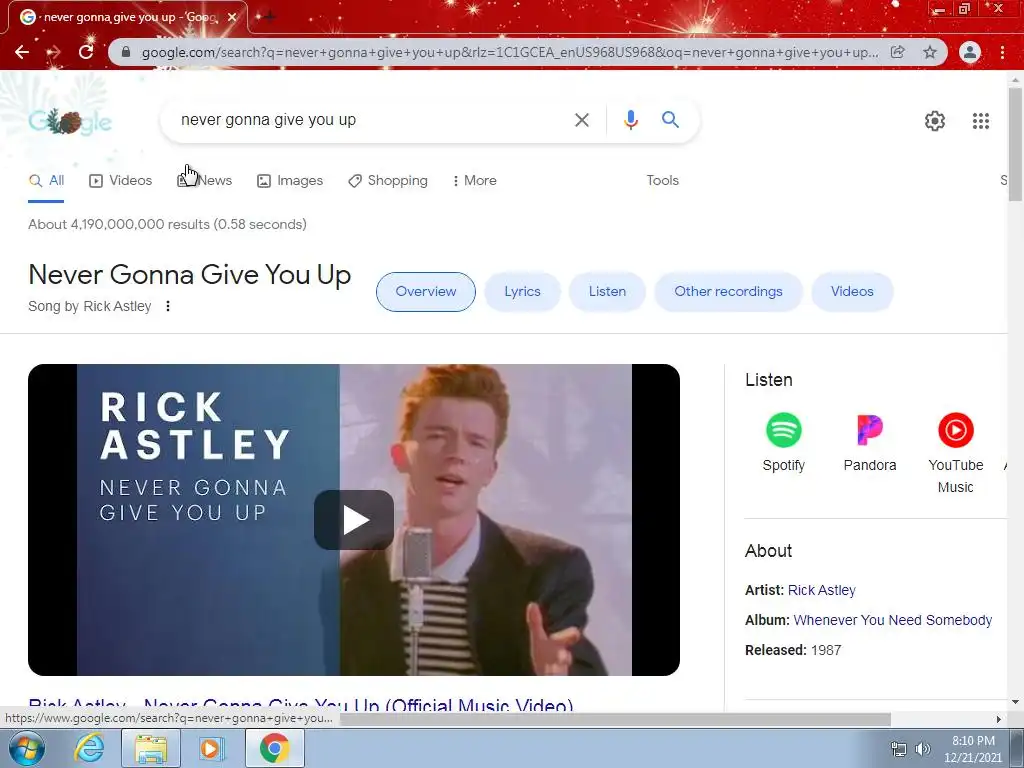
Task: Click the Chrome taskbar icon
Action: tap(274, 748)
